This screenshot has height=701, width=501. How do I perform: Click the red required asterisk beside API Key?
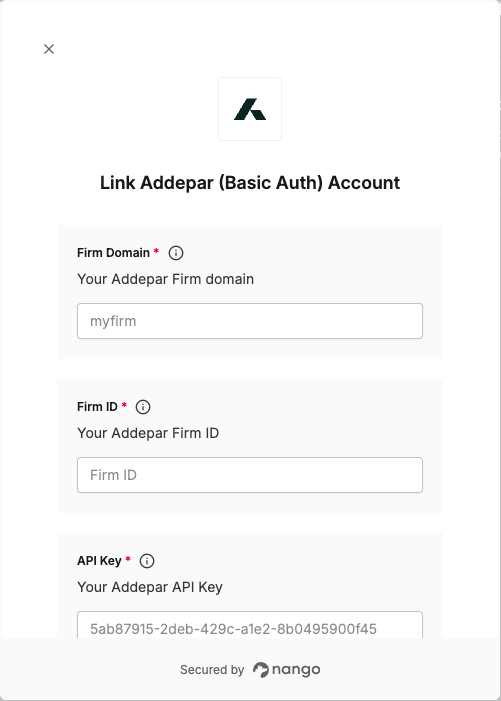[x=128, y=559]
